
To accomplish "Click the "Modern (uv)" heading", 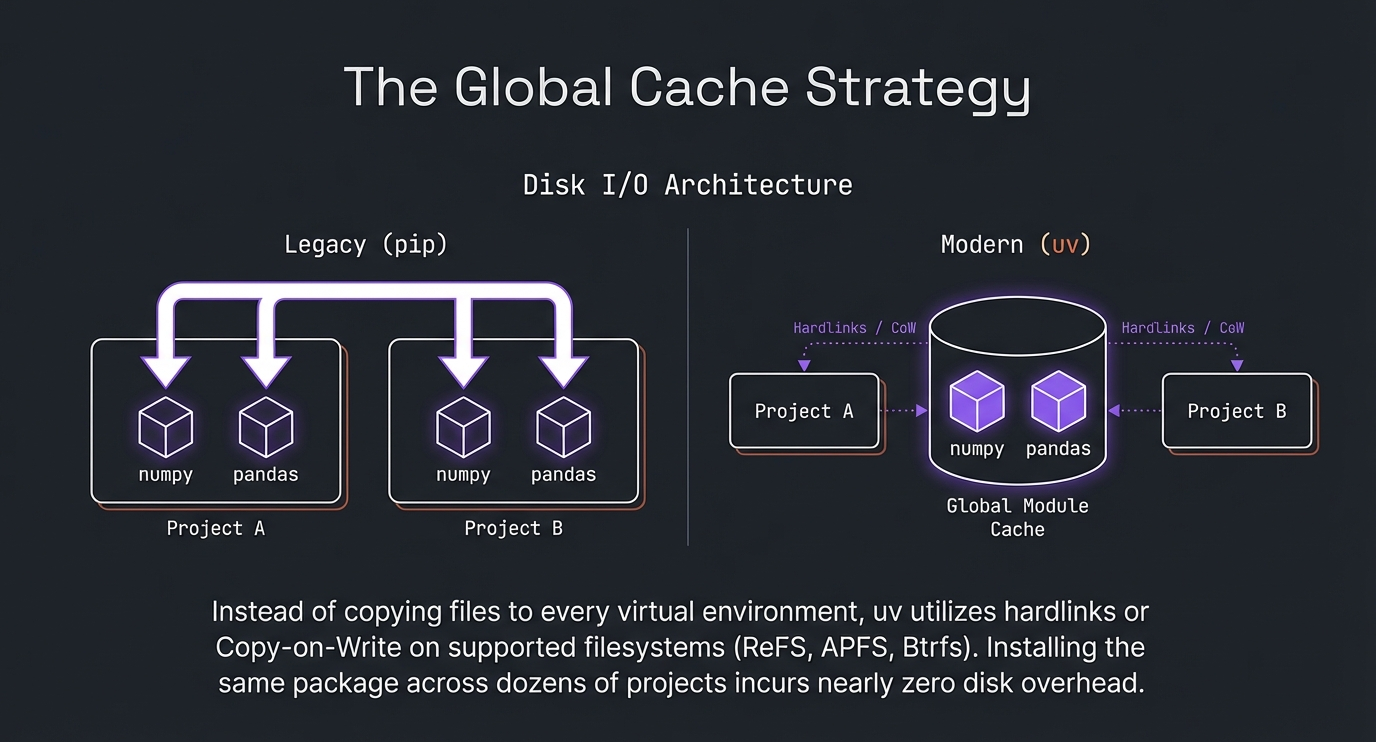I will pos(1016,245).
